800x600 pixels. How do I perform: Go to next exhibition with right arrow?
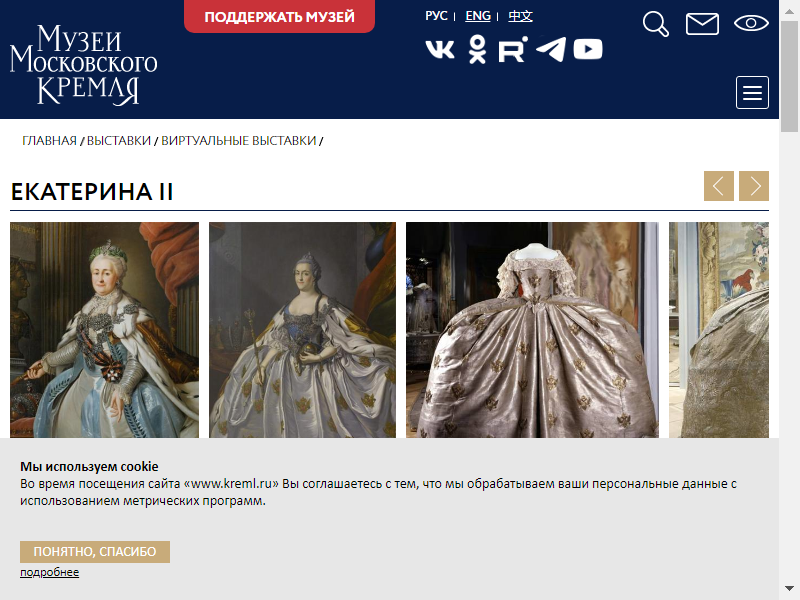(754, 186)
